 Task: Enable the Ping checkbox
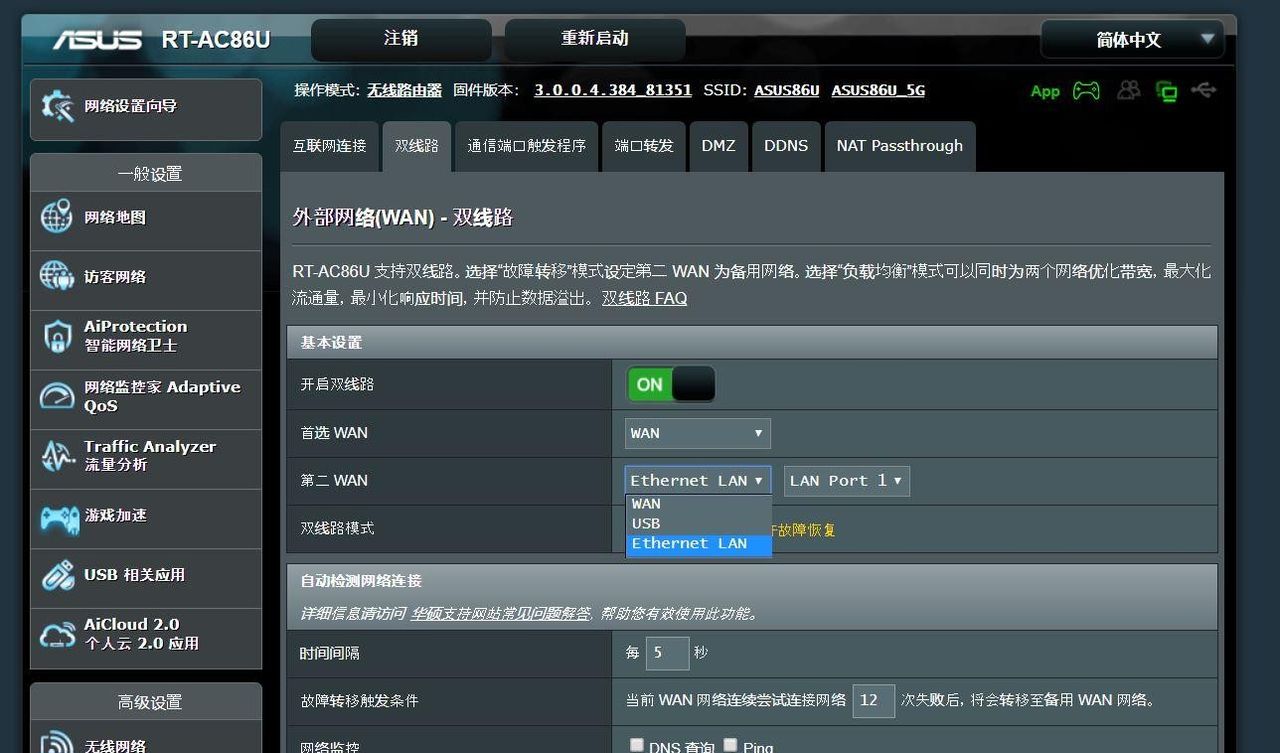[728, 745]
